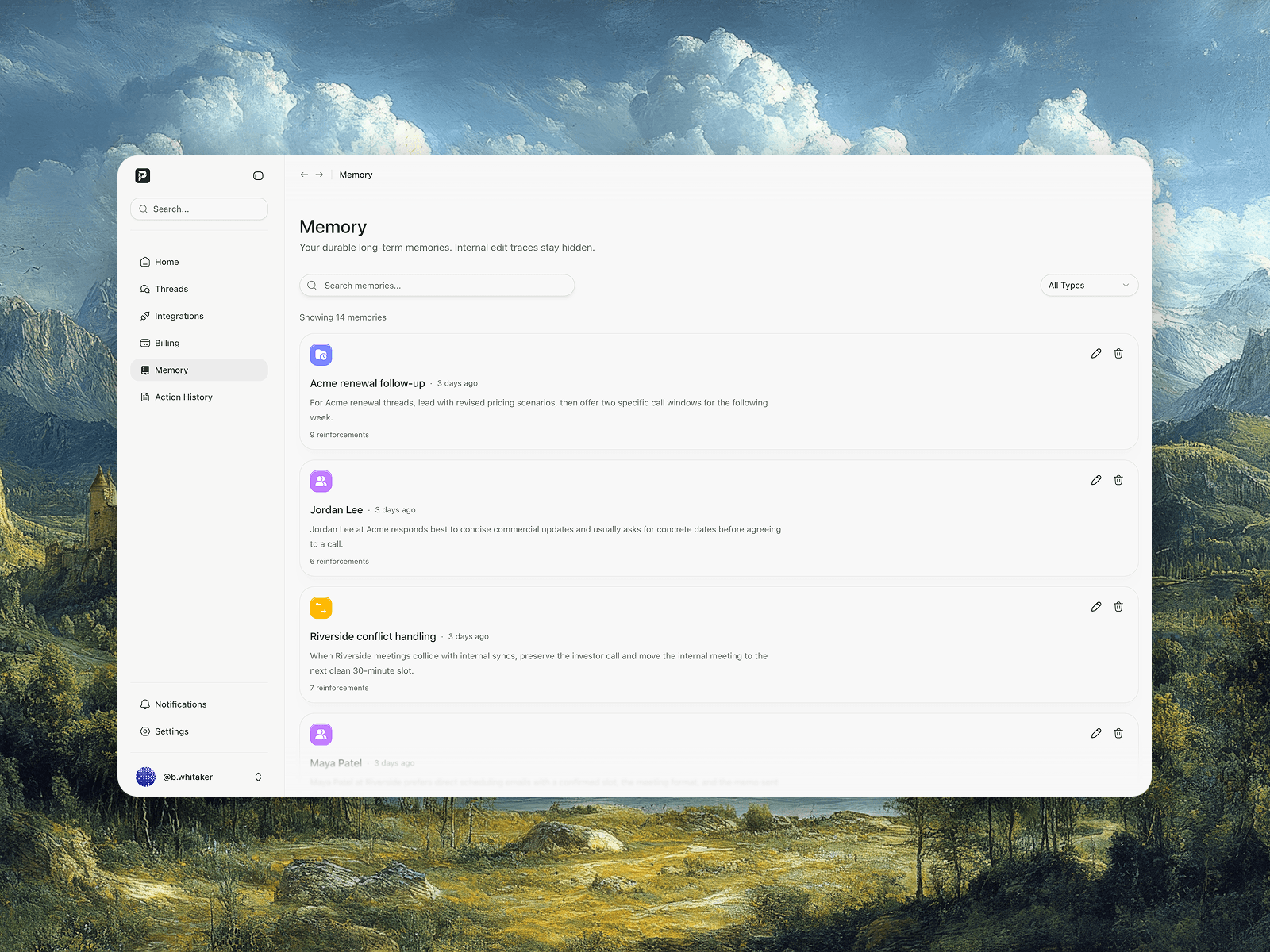The height and width of the screenshot is (952, 1270).
Task: Expand the @b.whitaker account switcher
Action: click(258, 777)
